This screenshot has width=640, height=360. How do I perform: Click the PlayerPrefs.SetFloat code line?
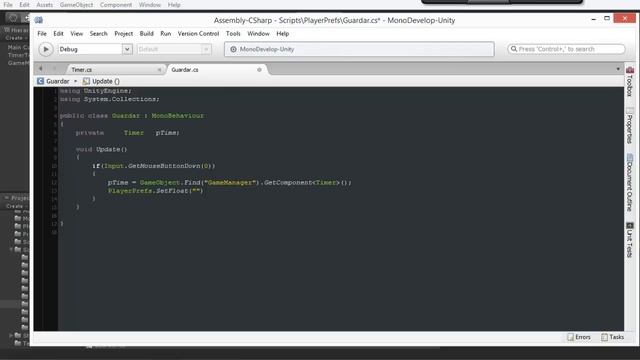point(156,191)
